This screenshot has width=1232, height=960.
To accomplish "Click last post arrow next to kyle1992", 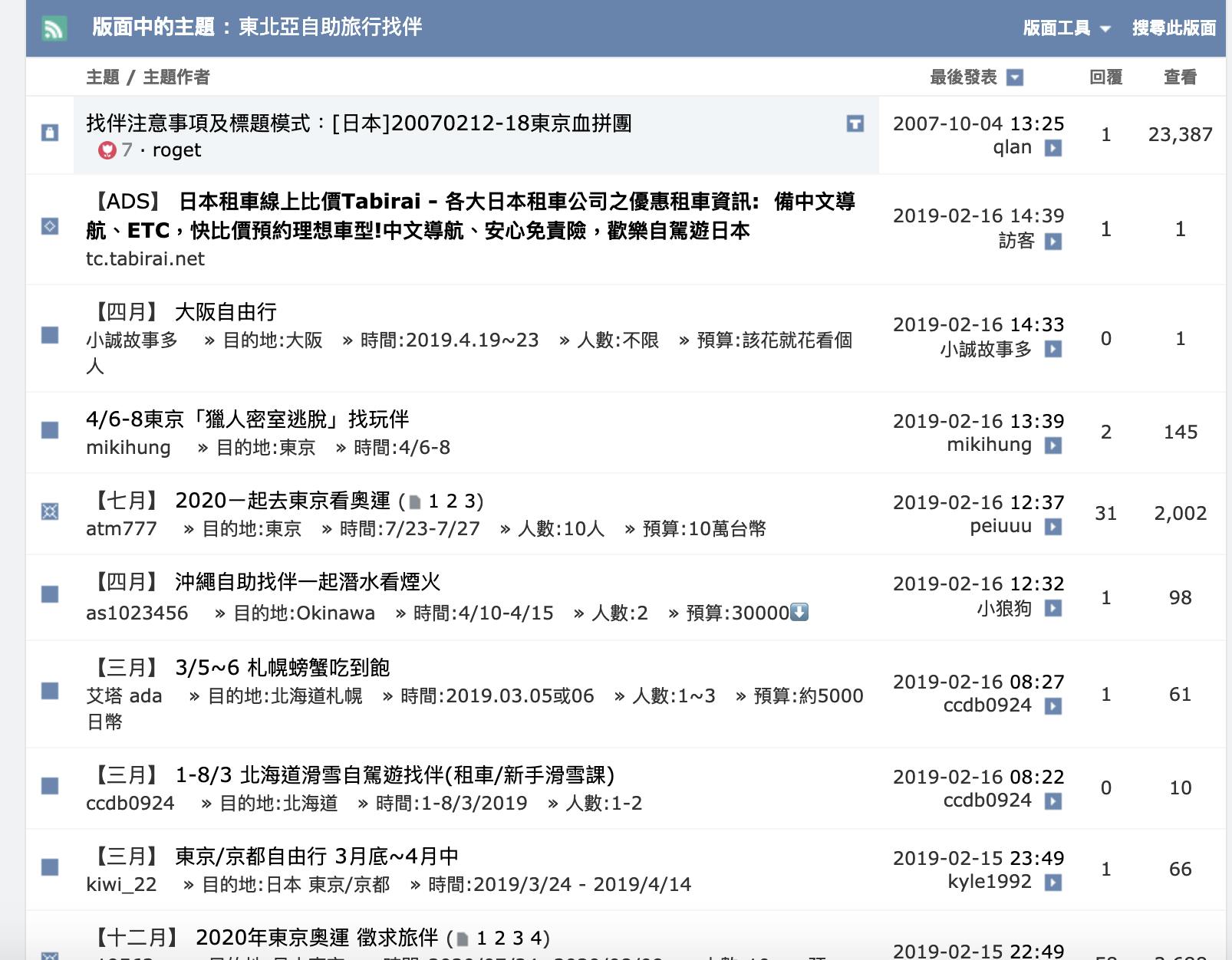I will 1053,883.
